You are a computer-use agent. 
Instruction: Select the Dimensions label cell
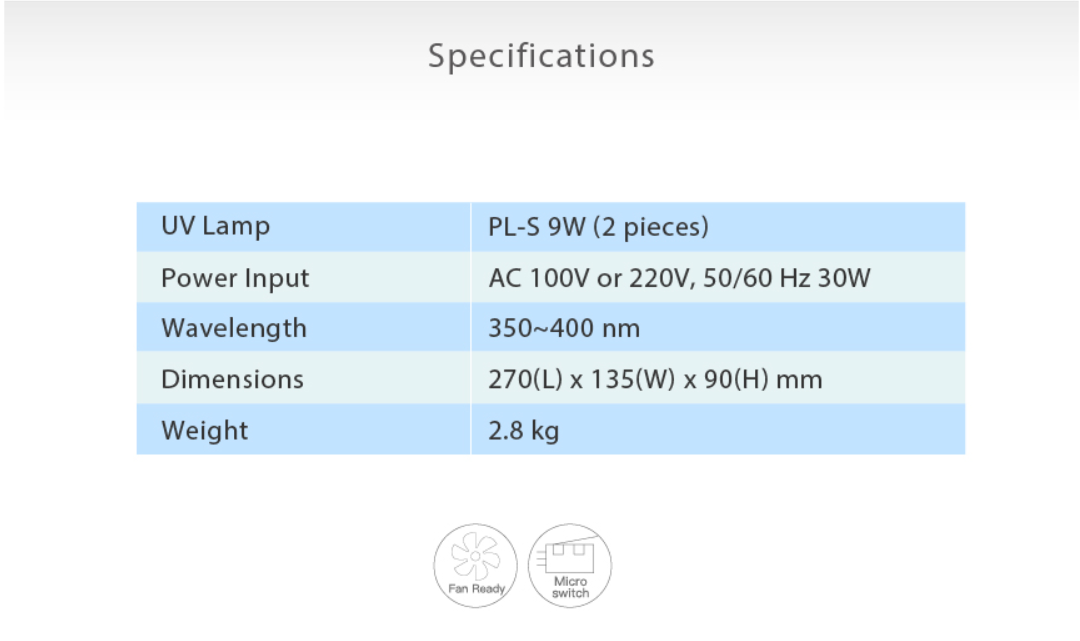click(x=303, y=378)
